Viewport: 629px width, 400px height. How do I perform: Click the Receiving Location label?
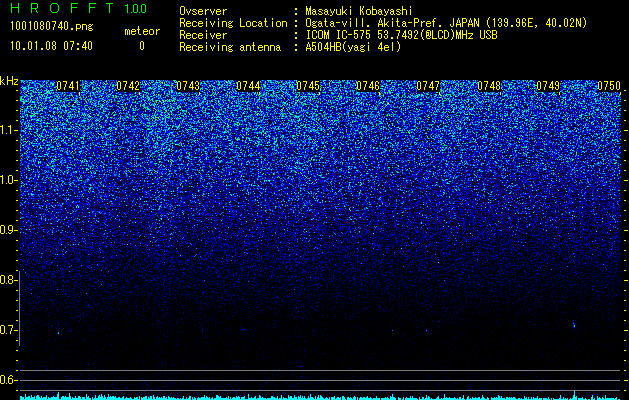233,23
